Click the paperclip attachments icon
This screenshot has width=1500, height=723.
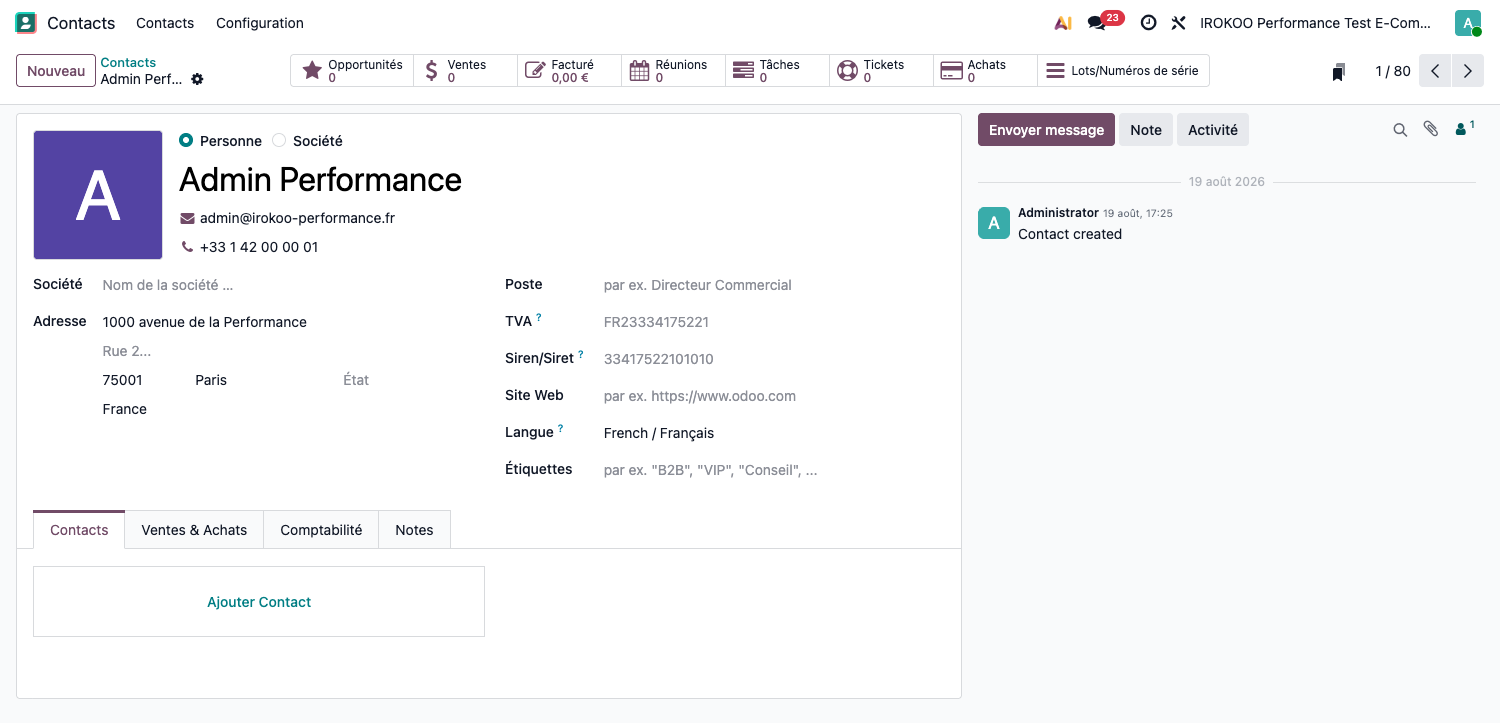pos(1431,129)
